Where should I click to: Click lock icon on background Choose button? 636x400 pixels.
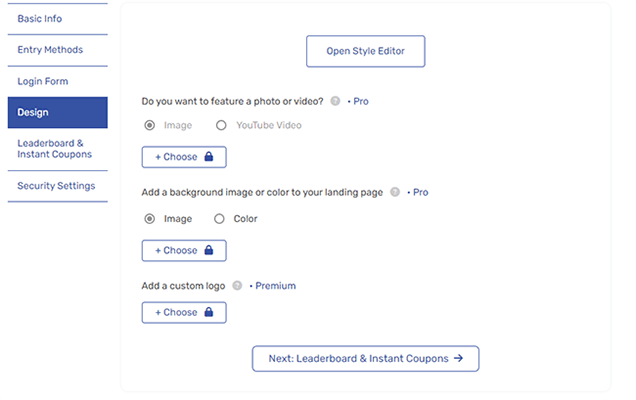[x=209, y=250]
